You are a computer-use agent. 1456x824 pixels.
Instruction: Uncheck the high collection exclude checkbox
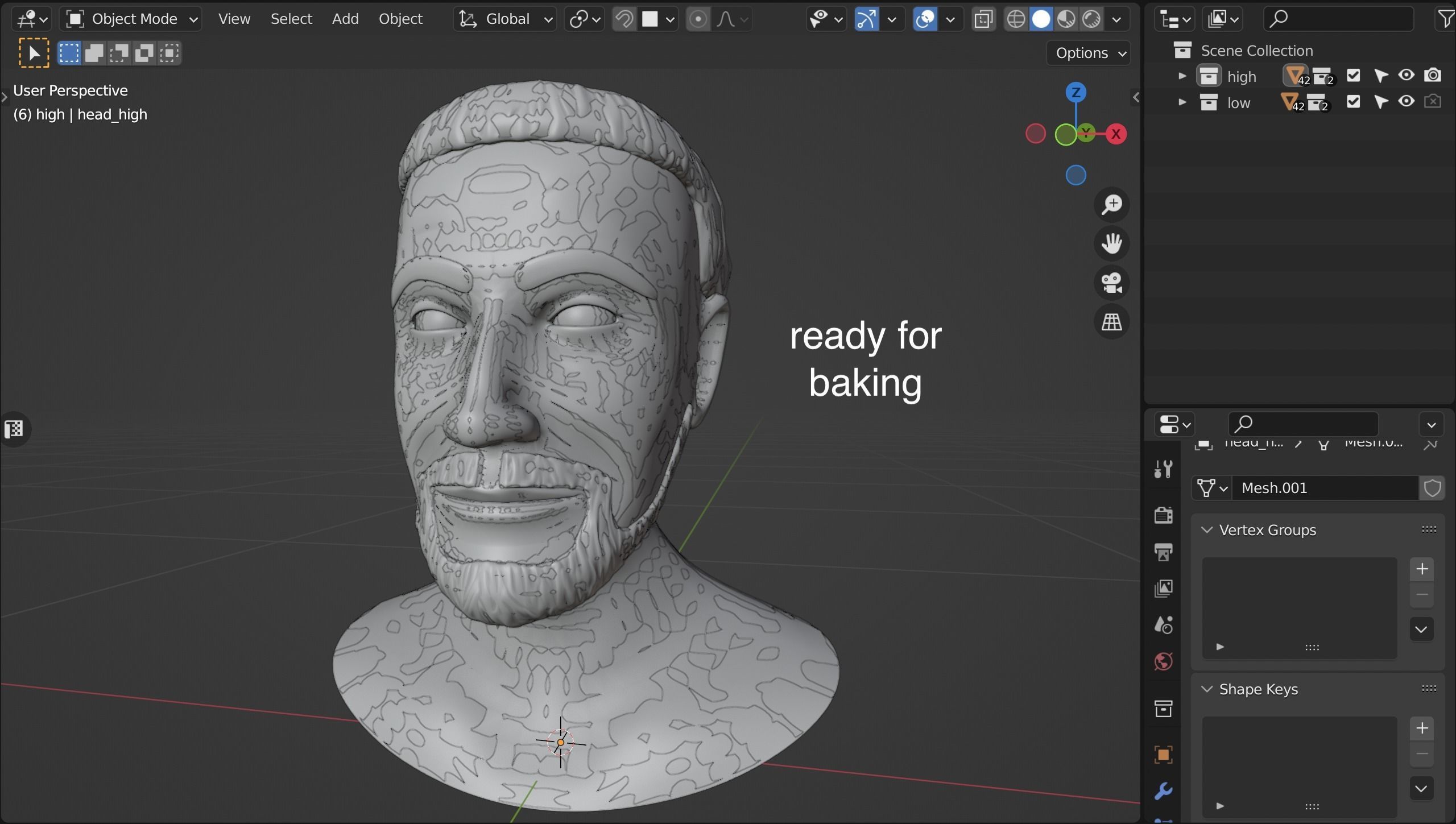tap(1353, 76)
